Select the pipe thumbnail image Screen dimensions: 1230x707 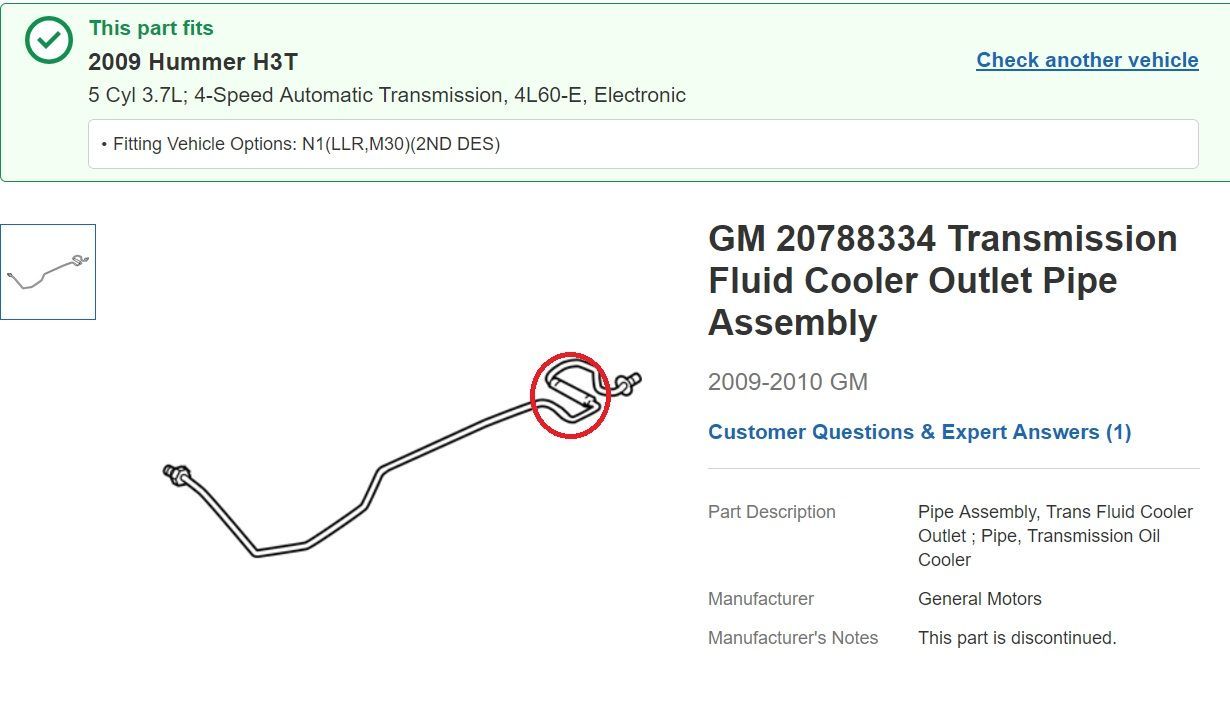[48, 272]
